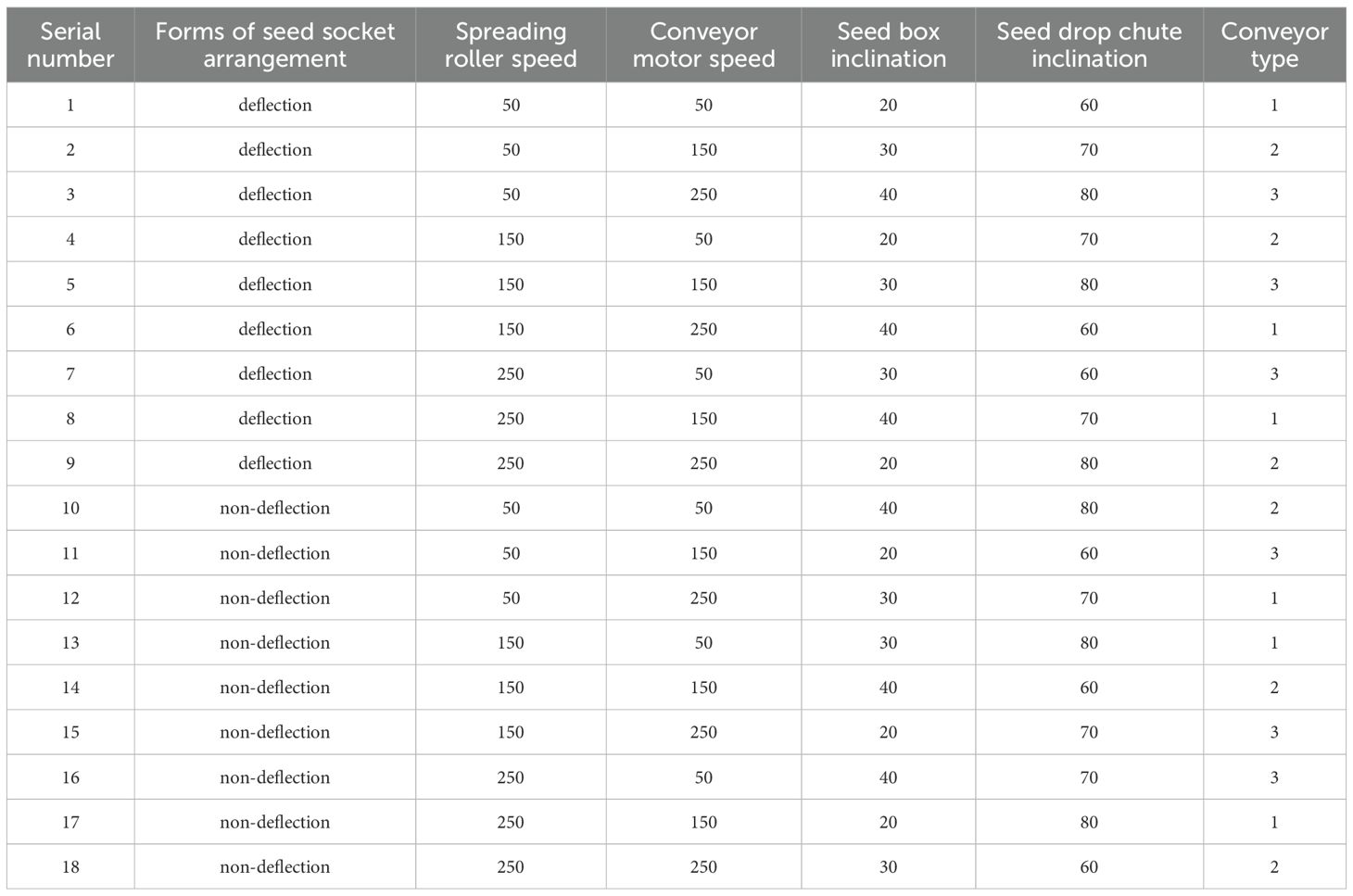This screenshot has height=896, width=1353.
Task: Click the Forms of seed socket arrangement header
Action: click(x=274, y=45)
